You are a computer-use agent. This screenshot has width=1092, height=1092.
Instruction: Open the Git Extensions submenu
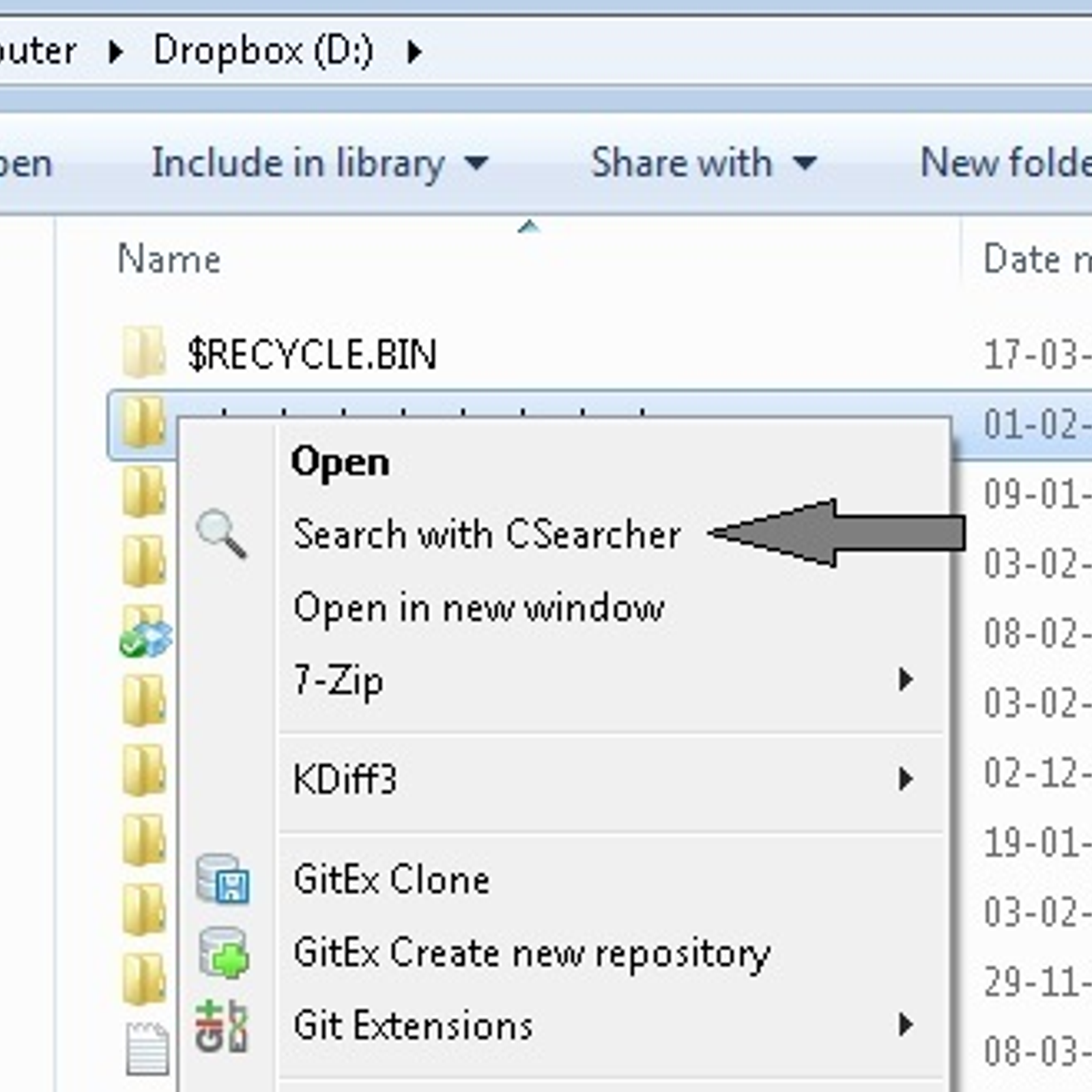(564, 1025)
